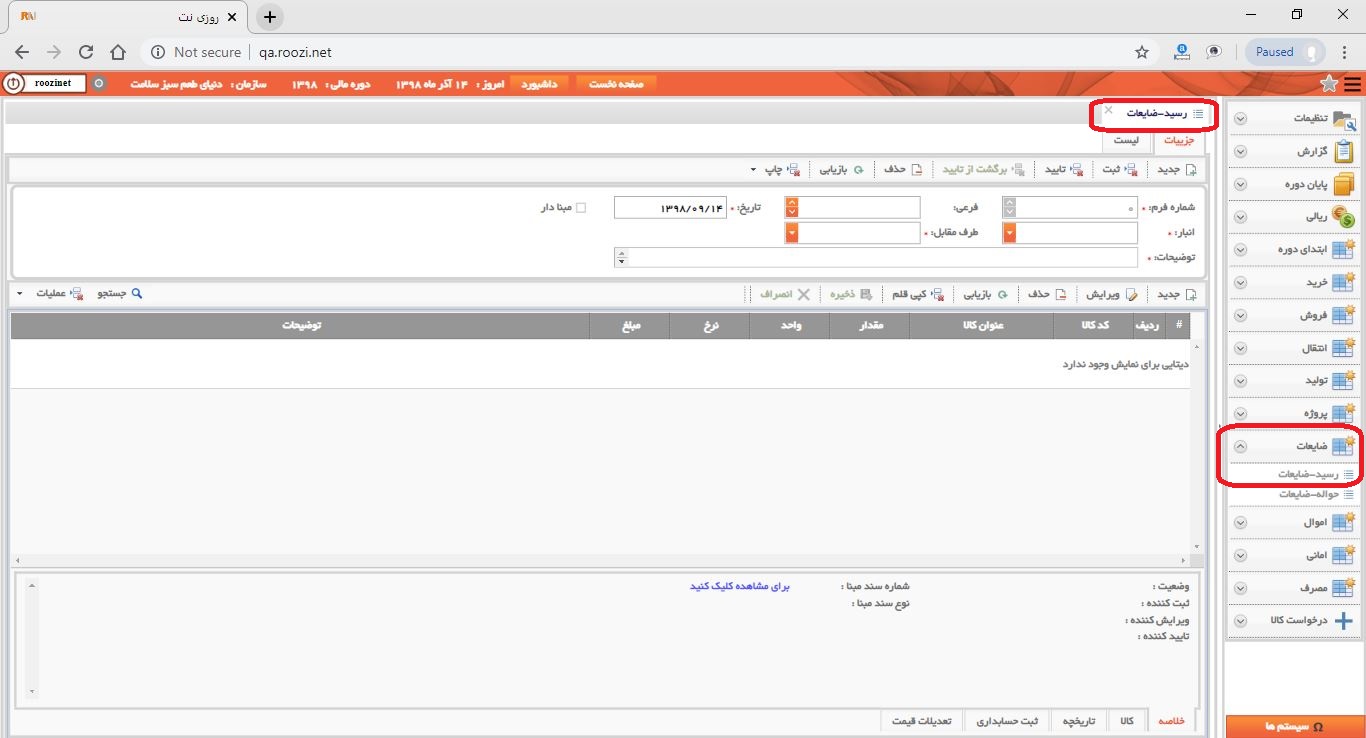
Task: Click ثبت in the form toolbar
Action: pyautogui.click(x=1120, y=169)
